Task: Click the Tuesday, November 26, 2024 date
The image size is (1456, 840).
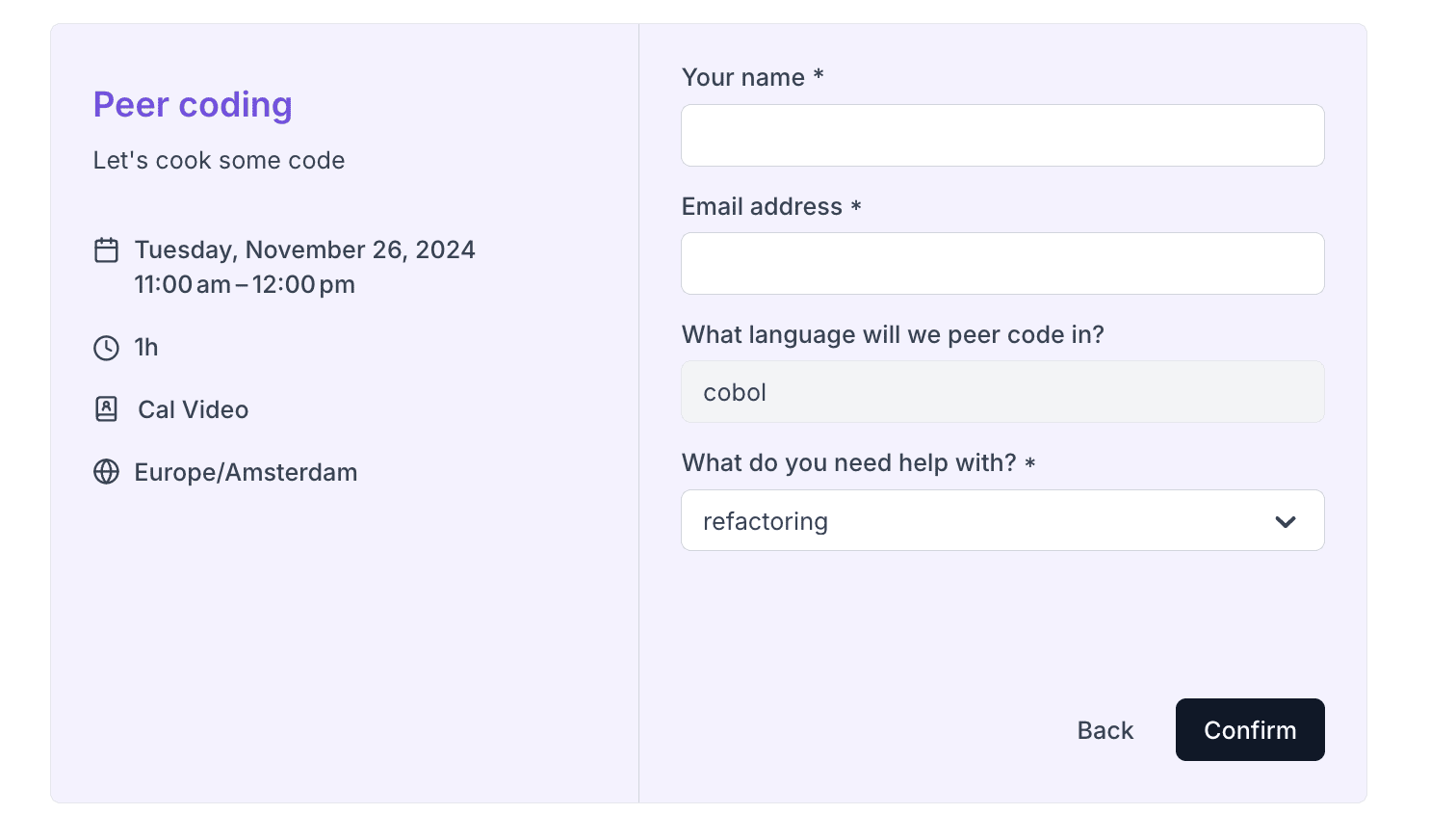Action: tap(304, 249)
